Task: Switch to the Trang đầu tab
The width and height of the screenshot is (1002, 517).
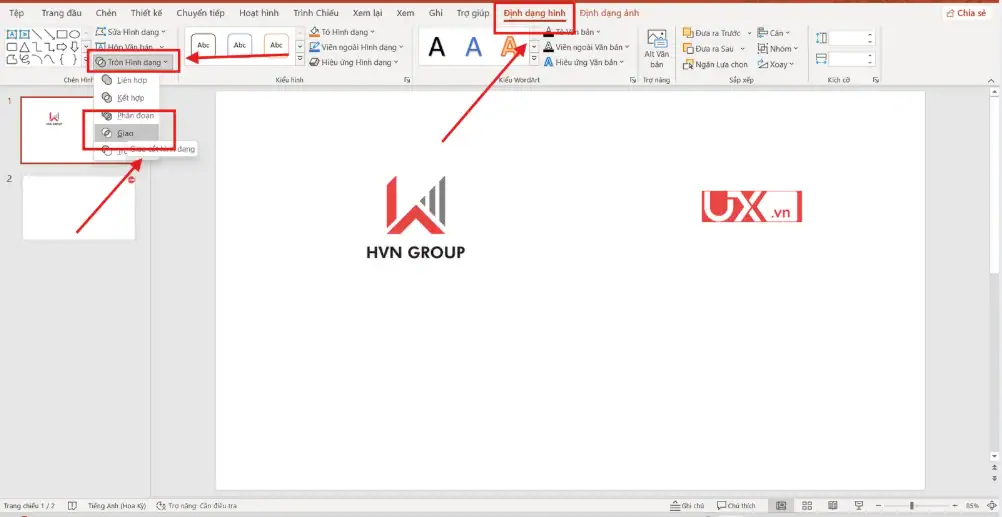Action: 61,13
